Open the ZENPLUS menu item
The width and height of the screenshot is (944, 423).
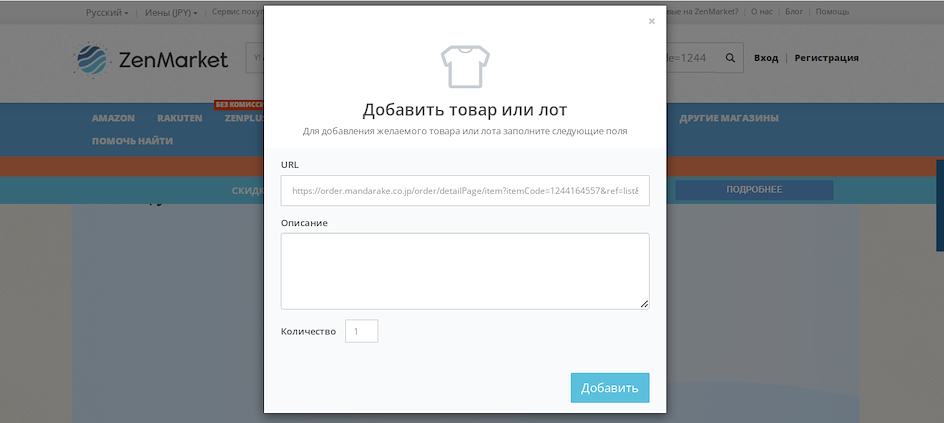[x=244, y=118]
